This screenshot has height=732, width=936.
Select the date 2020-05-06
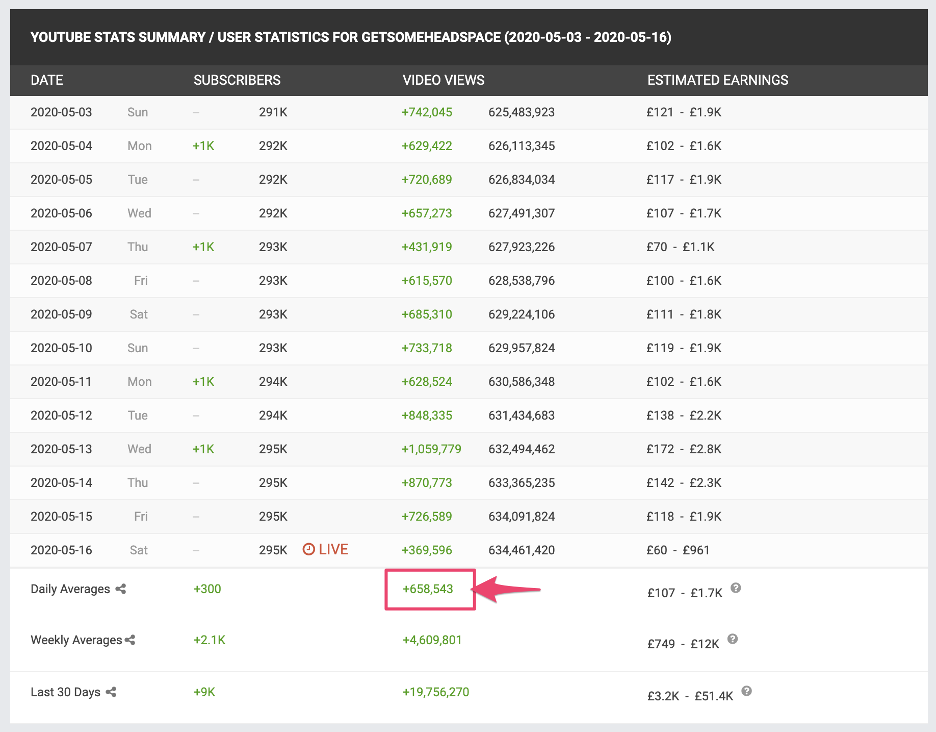(x=61, y=213)
